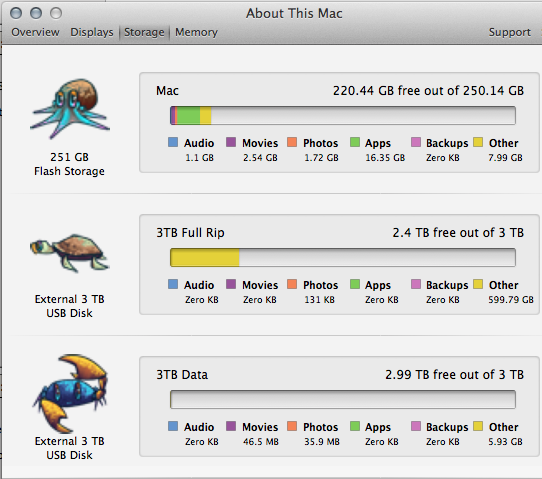Click the Apps swatch in 3TB Data
Screen dimensions: 542x479
pyautogui.click(x=355, y=426)
